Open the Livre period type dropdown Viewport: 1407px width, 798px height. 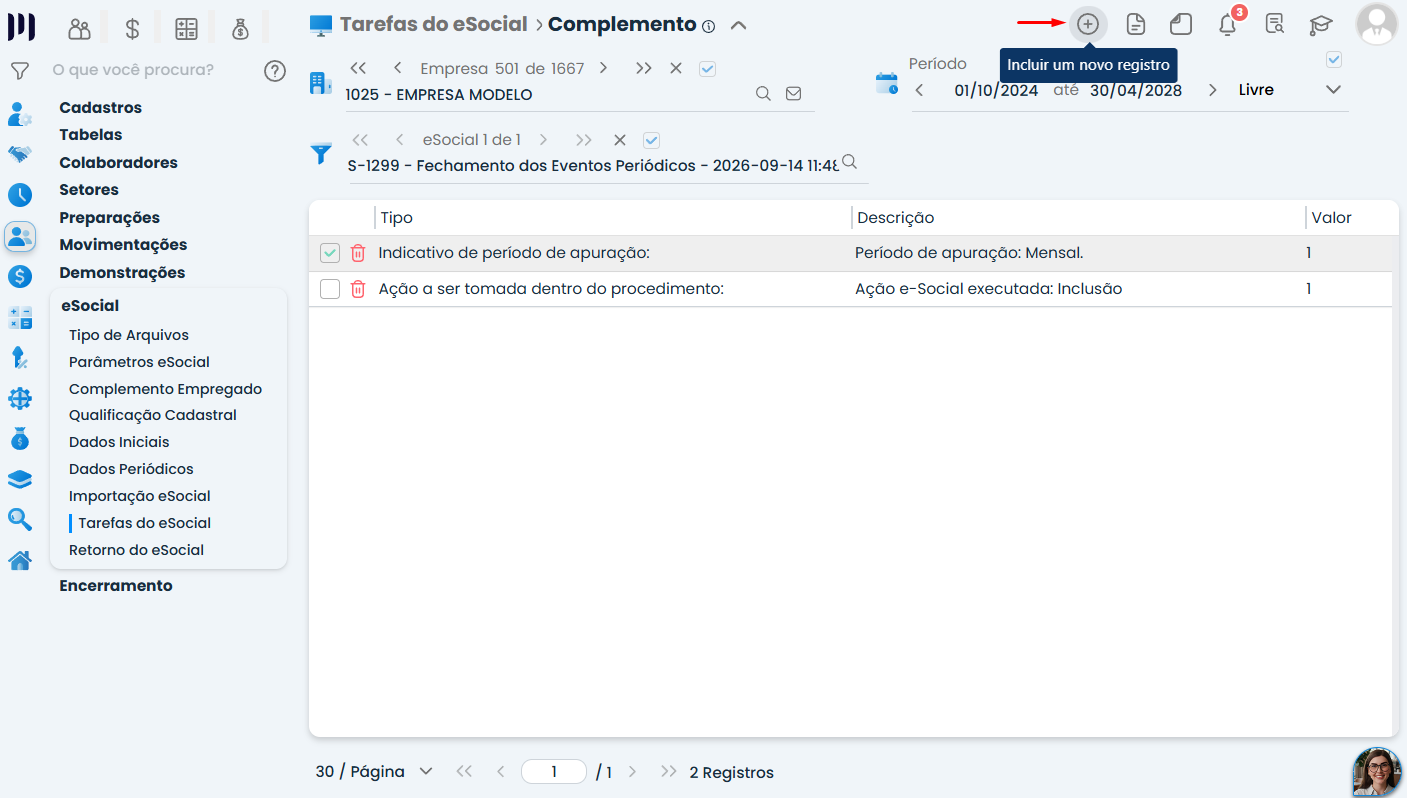click(x=1289, y=90)
